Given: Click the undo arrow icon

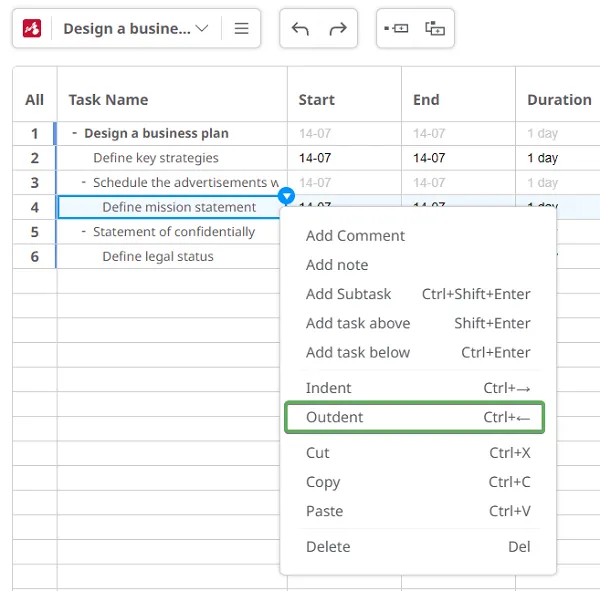Looking at the screenshot, I should click(x=300, y=29).
